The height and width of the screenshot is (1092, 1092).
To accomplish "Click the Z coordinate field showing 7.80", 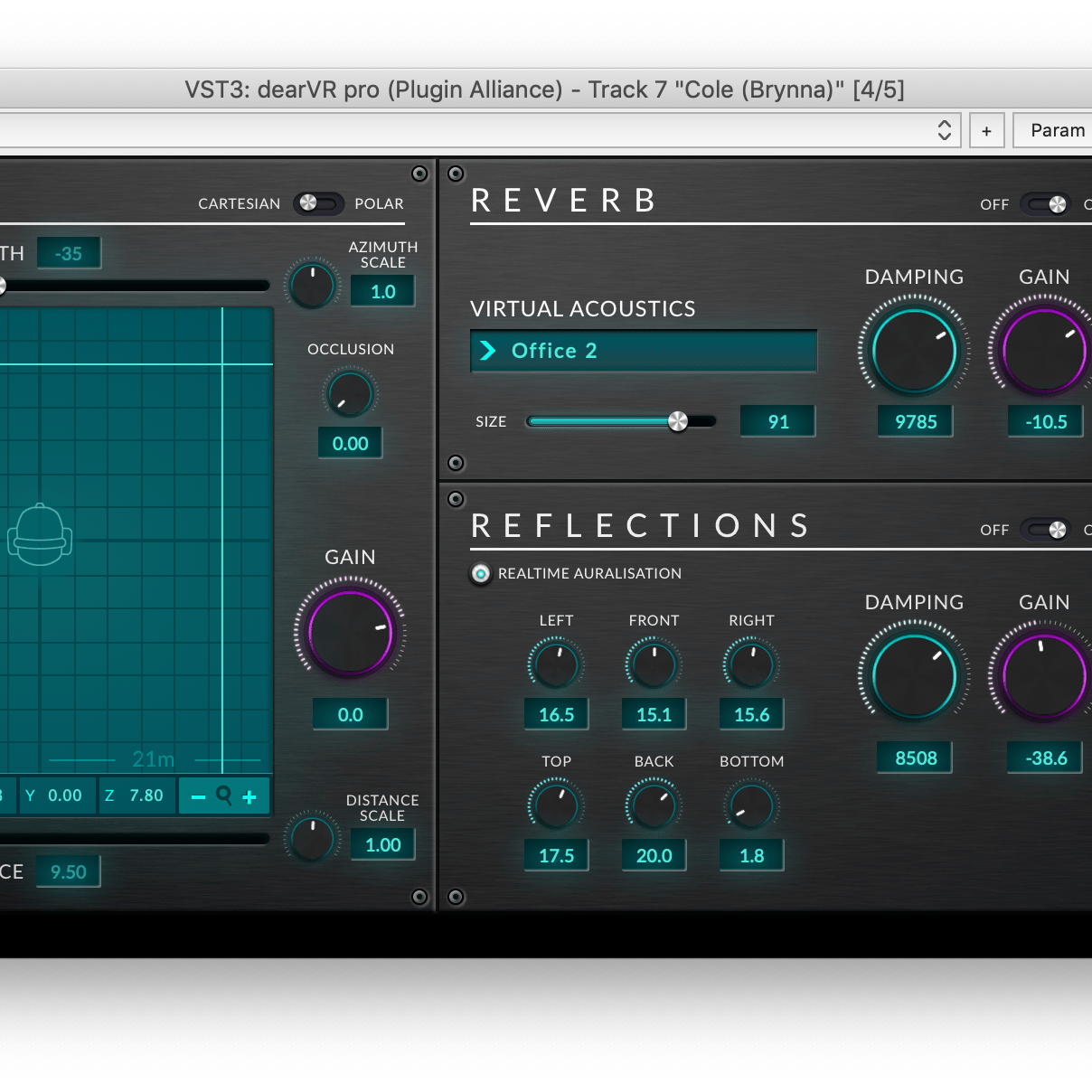I will (x=137, y=795).
